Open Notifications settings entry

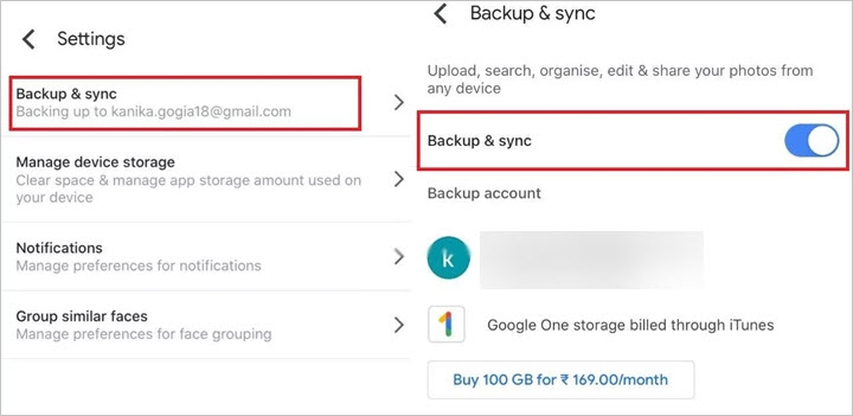(x=206, y=256)
